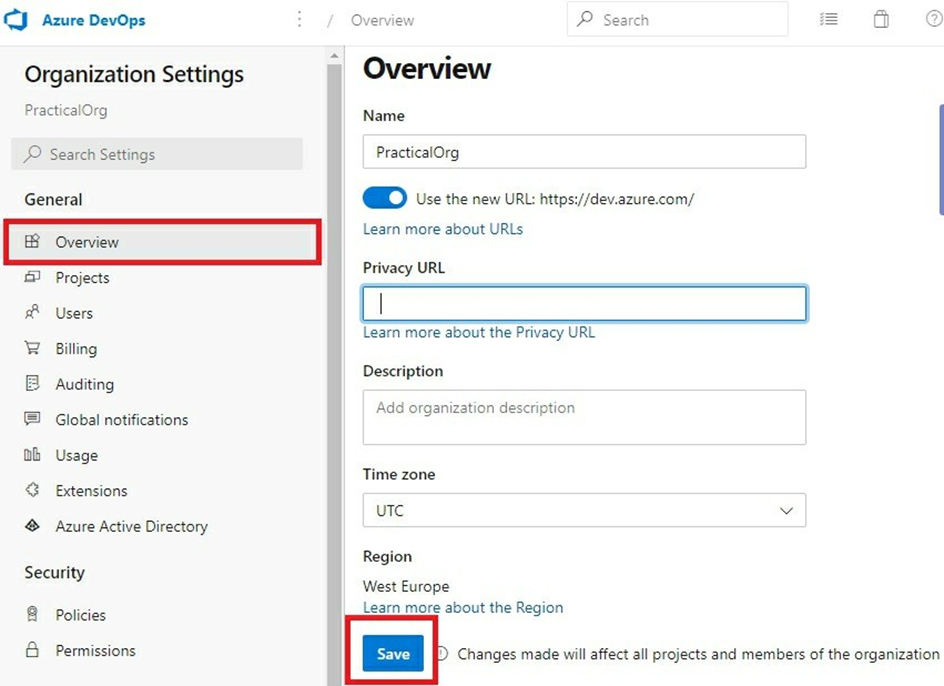Open Auditing settings
Image resolution: width=944 pixels, height=686 pixels.
tap(84, 384)
